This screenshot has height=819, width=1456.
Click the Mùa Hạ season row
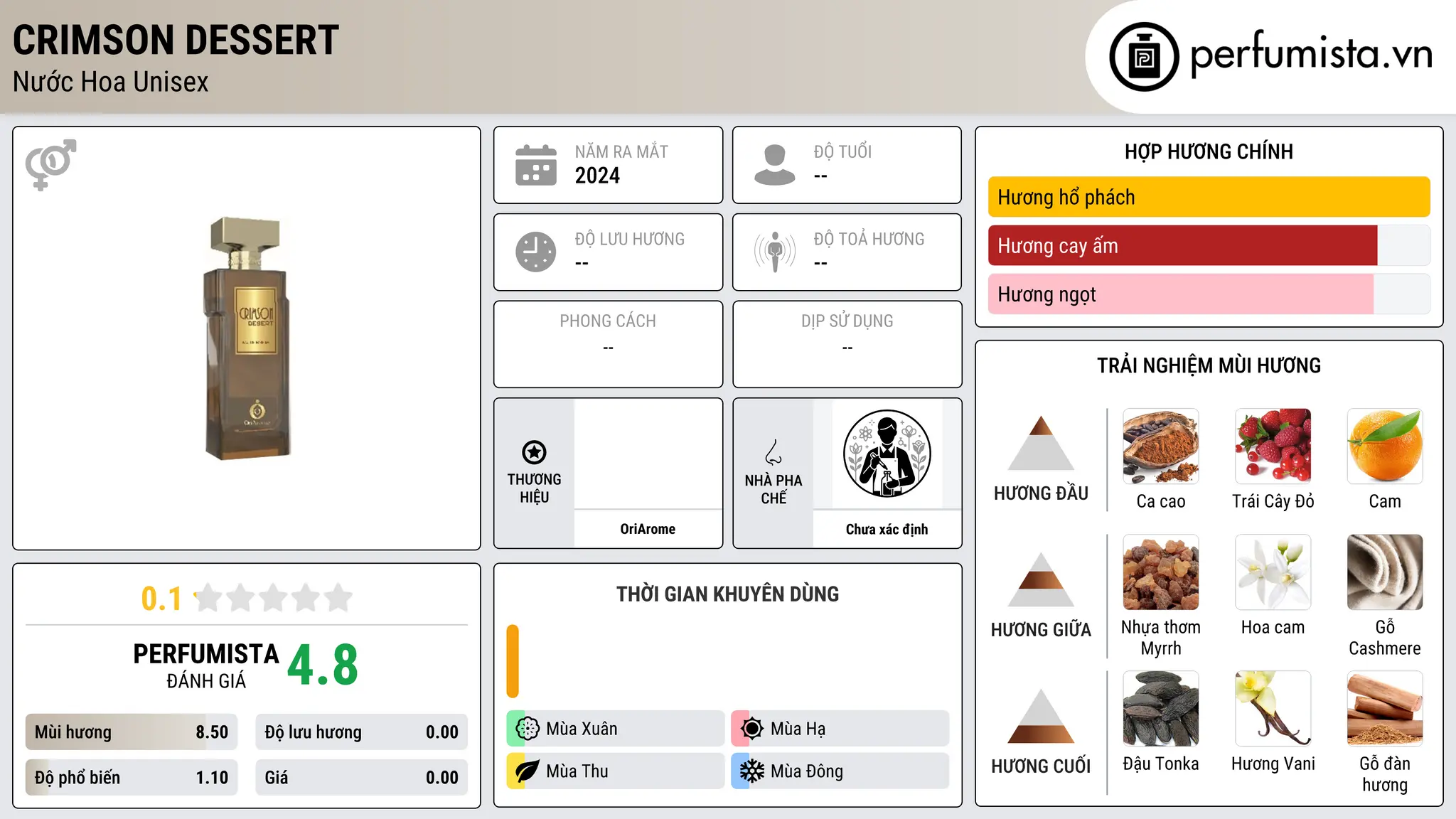click(x=840, y=729)
